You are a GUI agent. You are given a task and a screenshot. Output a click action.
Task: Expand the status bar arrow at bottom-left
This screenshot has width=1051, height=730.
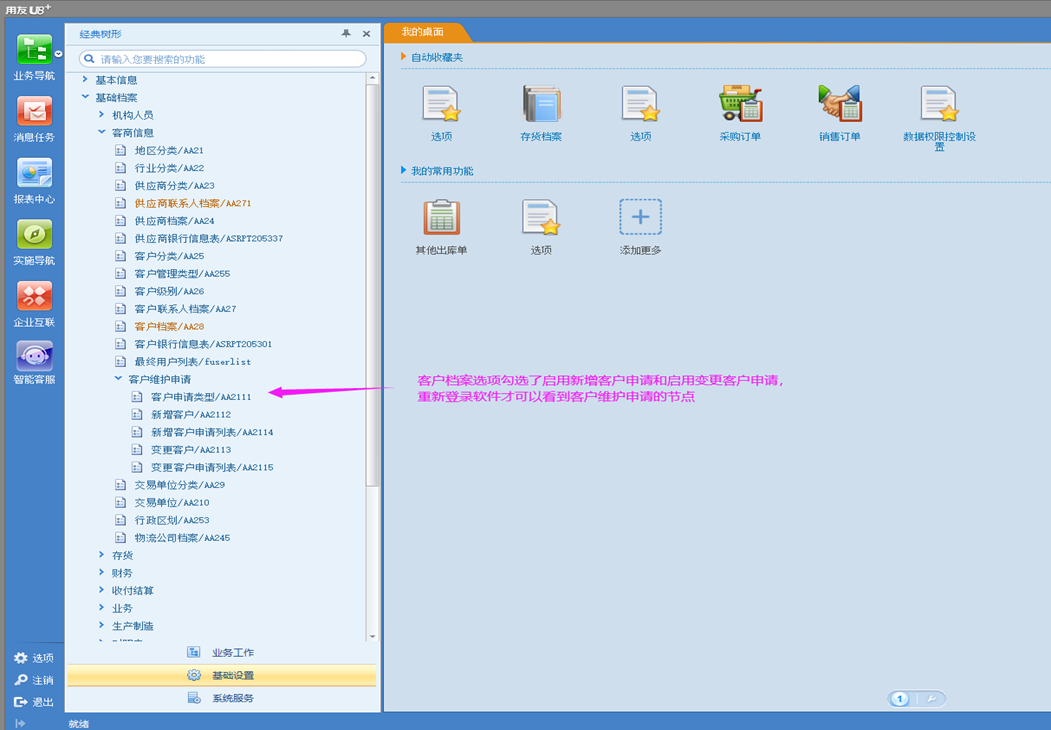pos(20,723)
